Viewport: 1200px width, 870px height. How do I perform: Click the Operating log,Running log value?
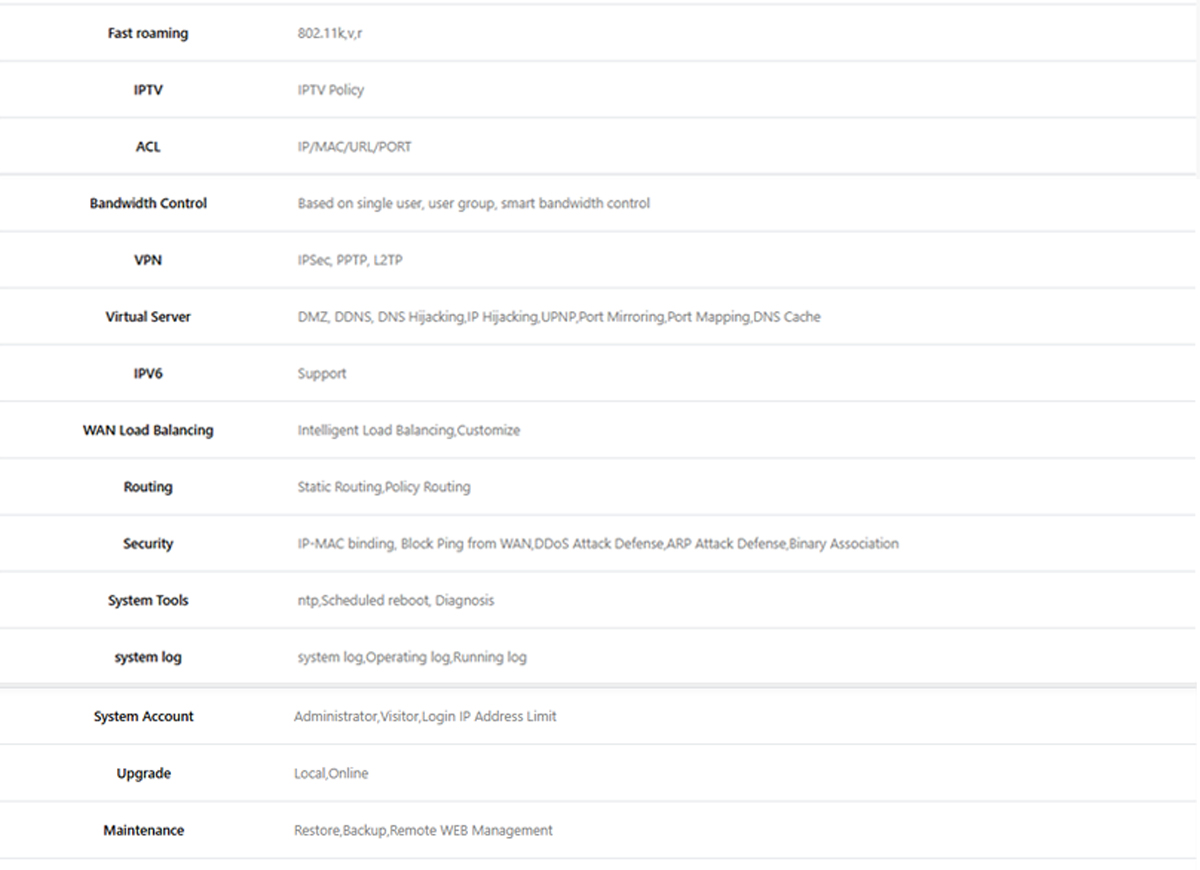point(411,658)
